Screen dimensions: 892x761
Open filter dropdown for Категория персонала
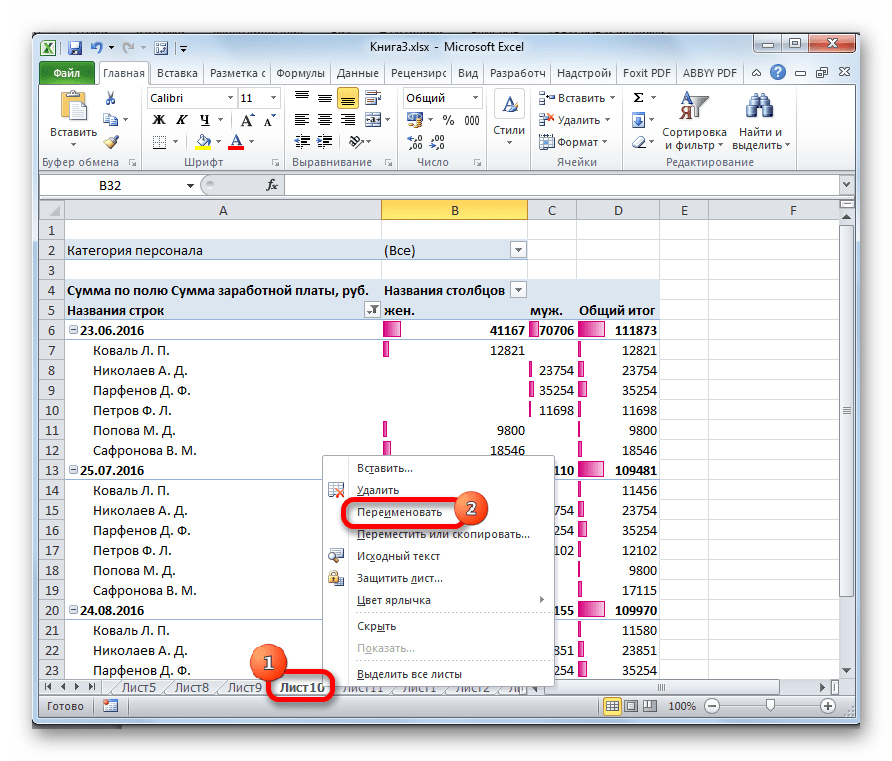point(517,251)
